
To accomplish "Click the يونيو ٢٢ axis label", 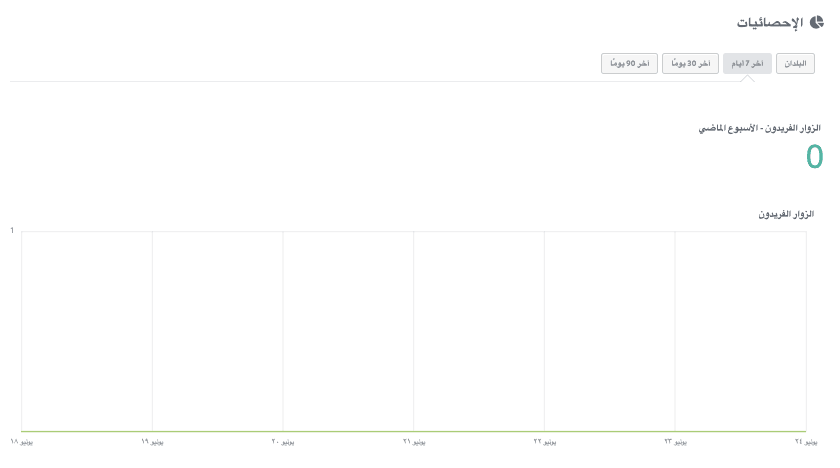I will pyautogui.click(x=545, y=442).
